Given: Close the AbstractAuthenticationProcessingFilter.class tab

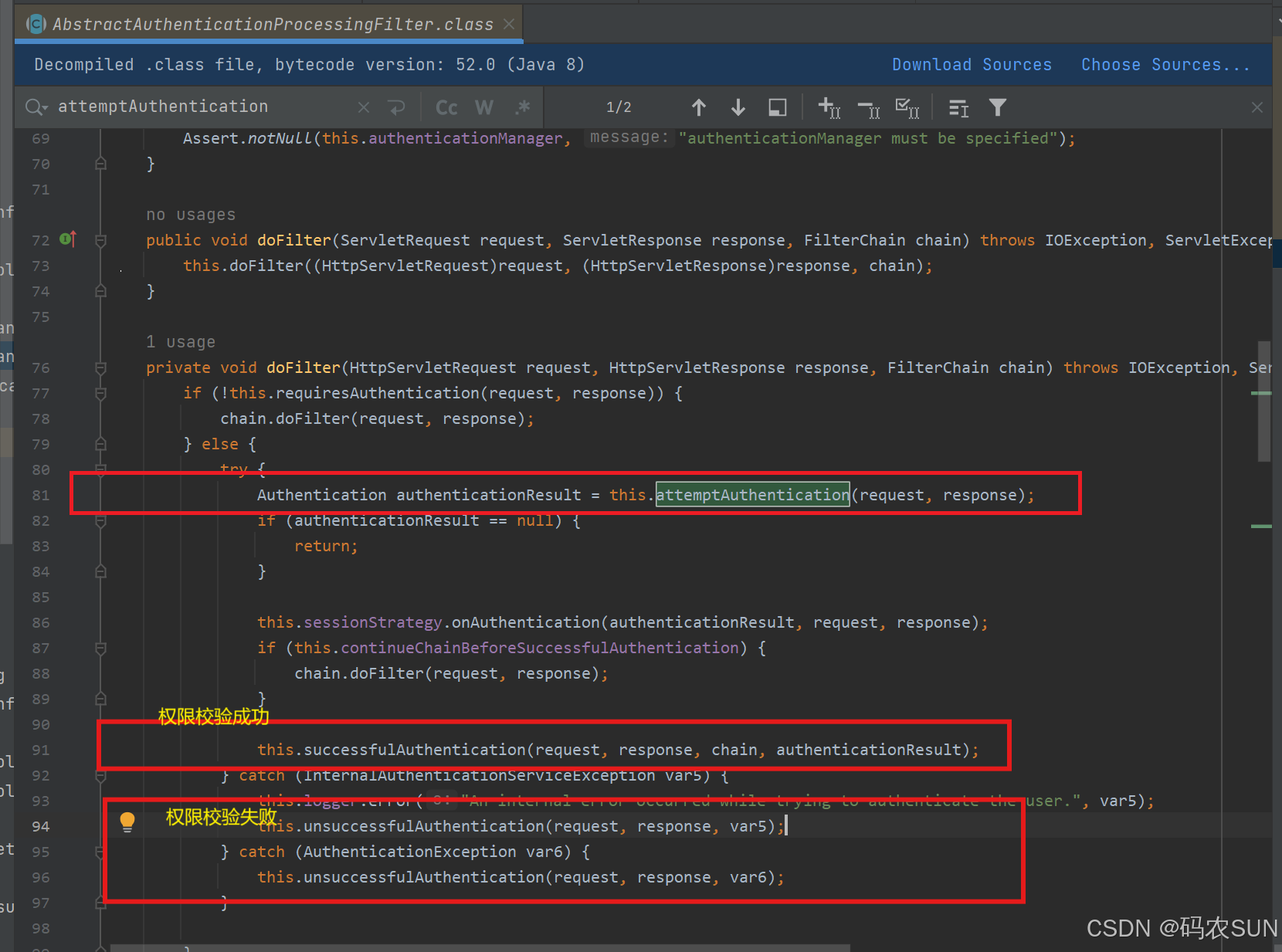Looking at the screenshot, I should pyautogui.click(x=509, y=24).
